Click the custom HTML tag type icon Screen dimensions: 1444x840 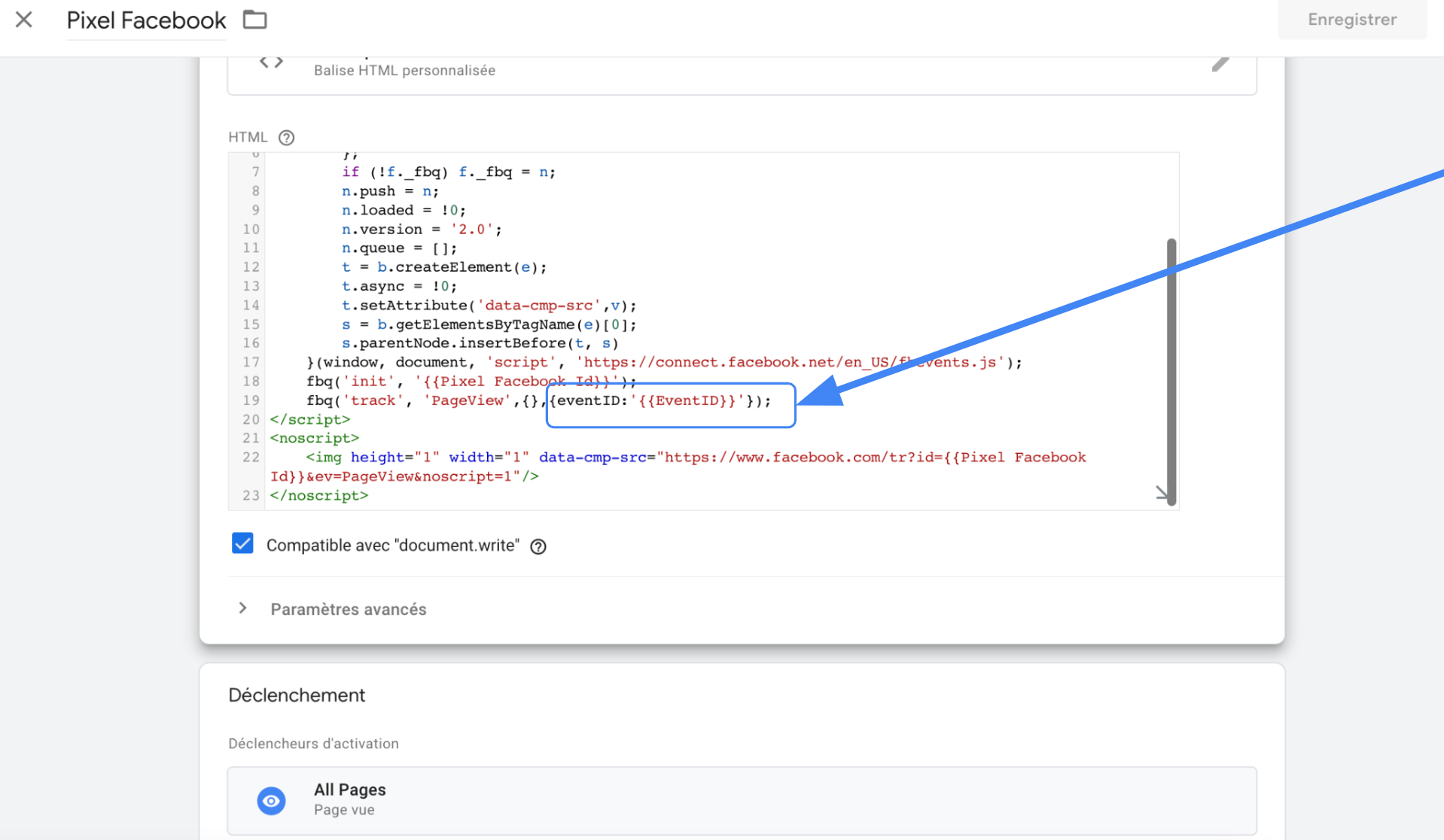tap(271, 63)
